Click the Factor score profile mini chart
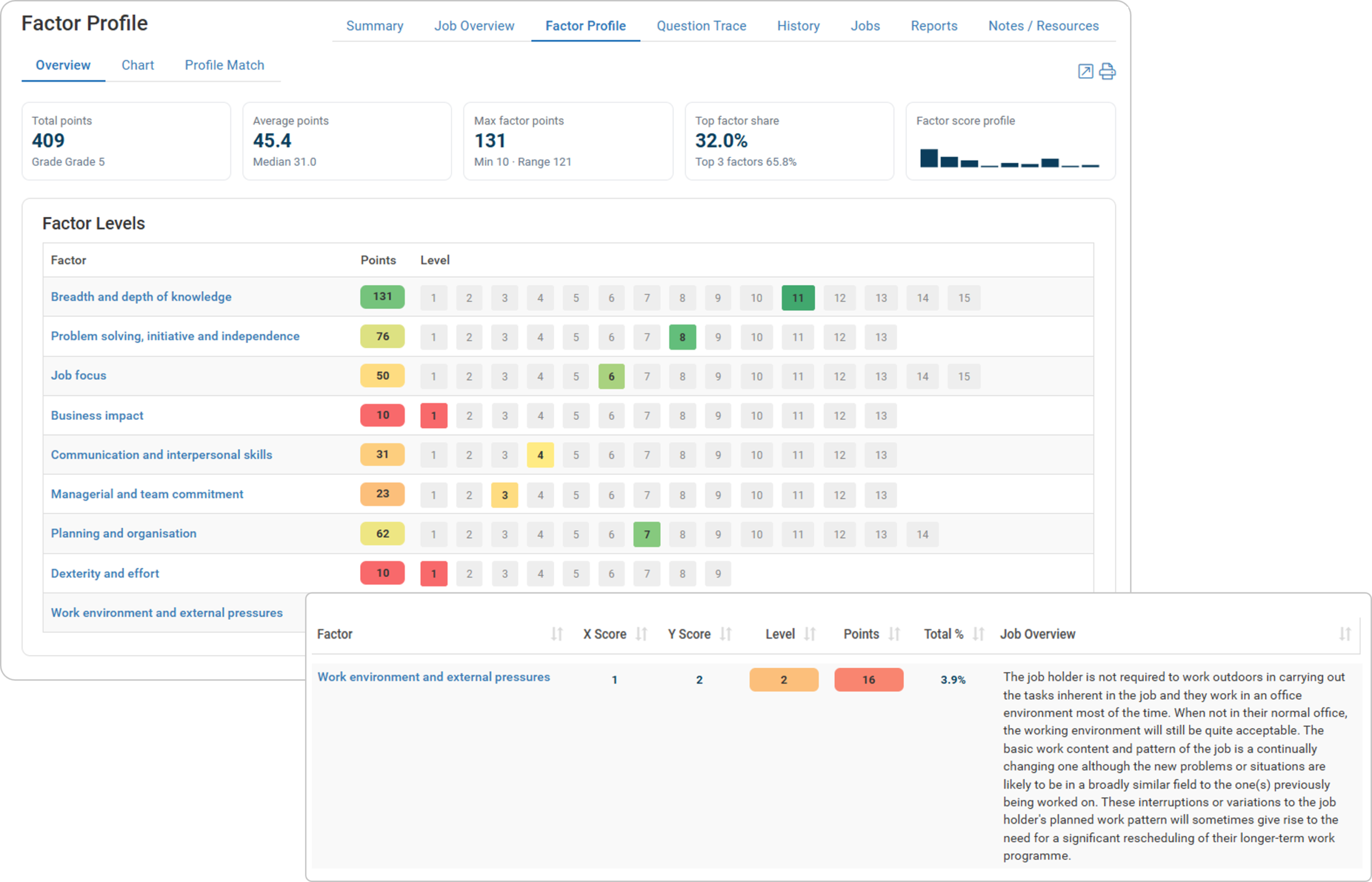The height and width of the screenshot is (882, 1372). 1009,158
